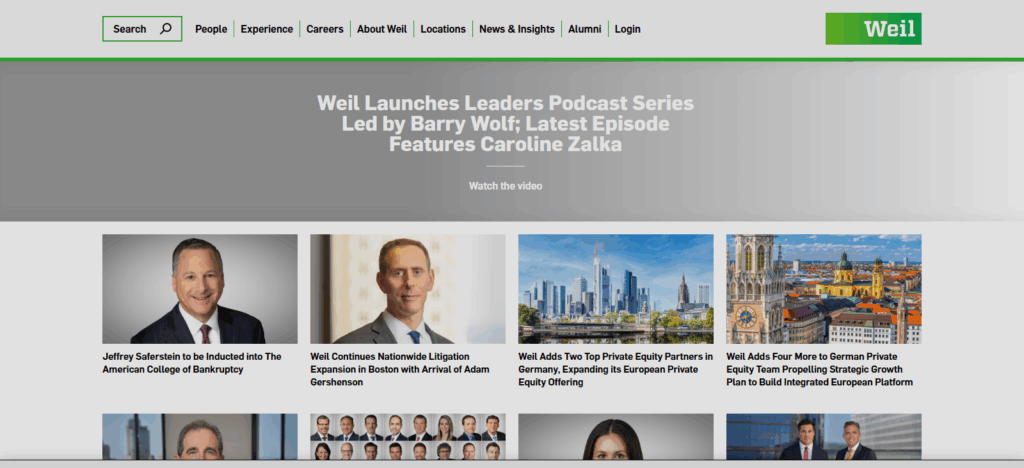Viewport: 1024px width, 468px height.
Task: Open the Adam Gershenson portrait thumbnail
Action: click(x=408, y=289)
